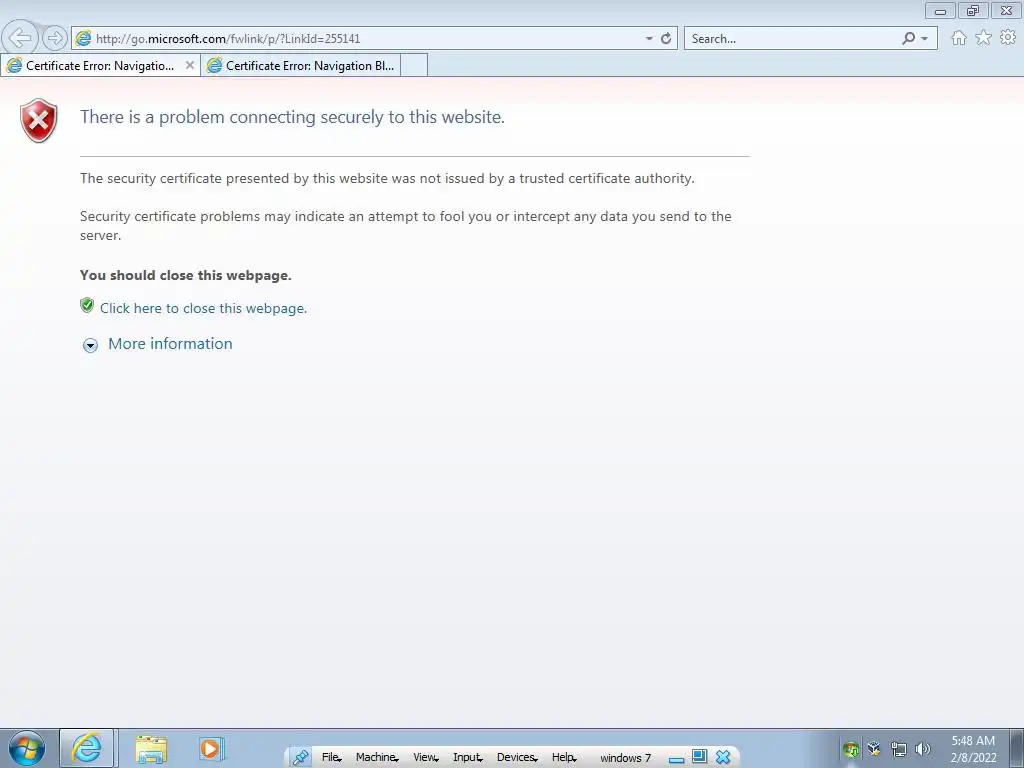Screen dimensions: 1024x768
Task: Open Favorites with the star icon
Action: pyautogui.click(x=983, y=38)
